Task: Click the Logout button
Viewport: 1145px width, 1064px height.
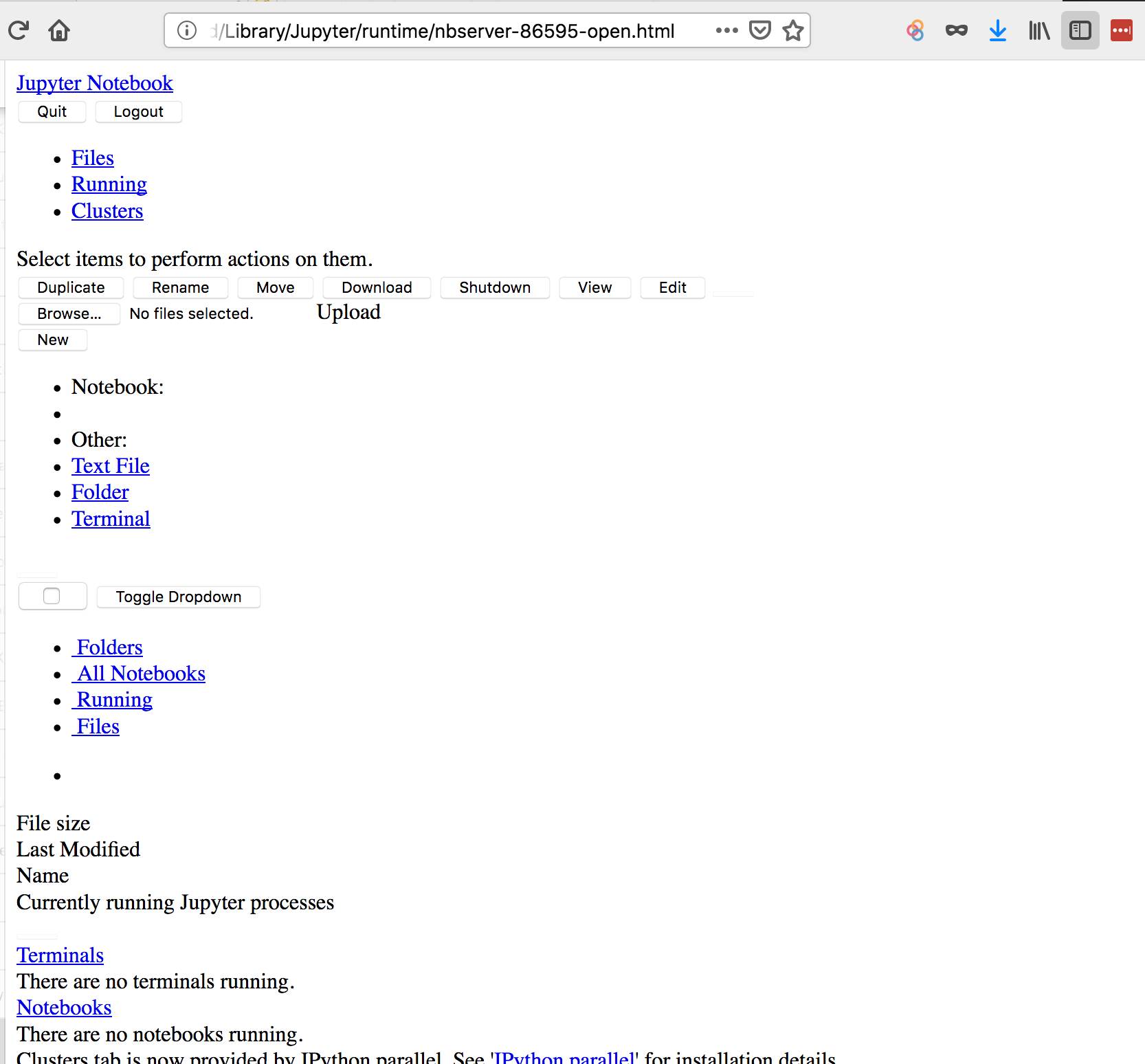Action: tap(139, 112)
